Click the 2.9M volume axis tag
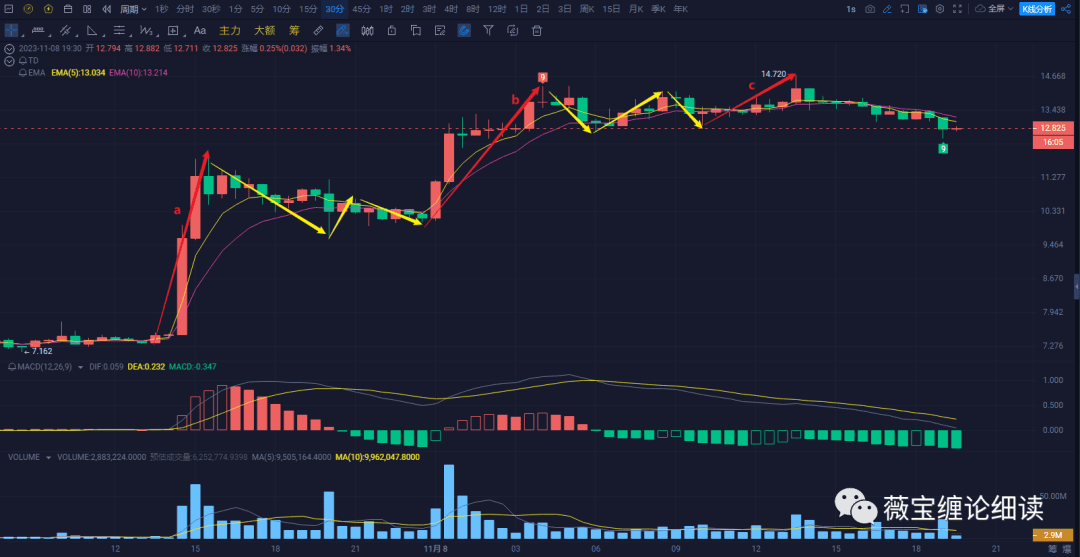The height and width of the screenshot is (557, 1080). (x=1052, y=535)
